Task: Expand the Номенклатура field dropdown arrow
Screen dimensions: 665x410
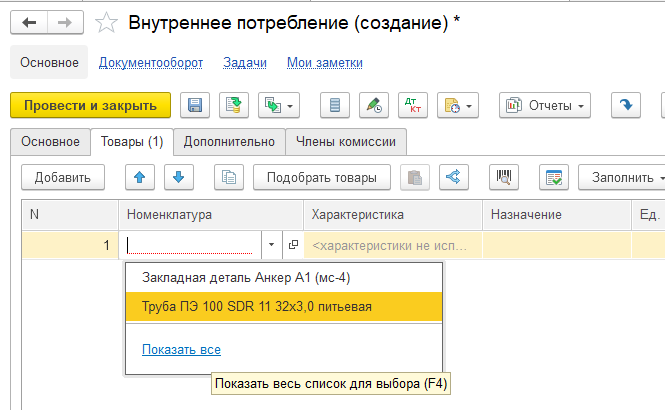Action: coord(271,244)
